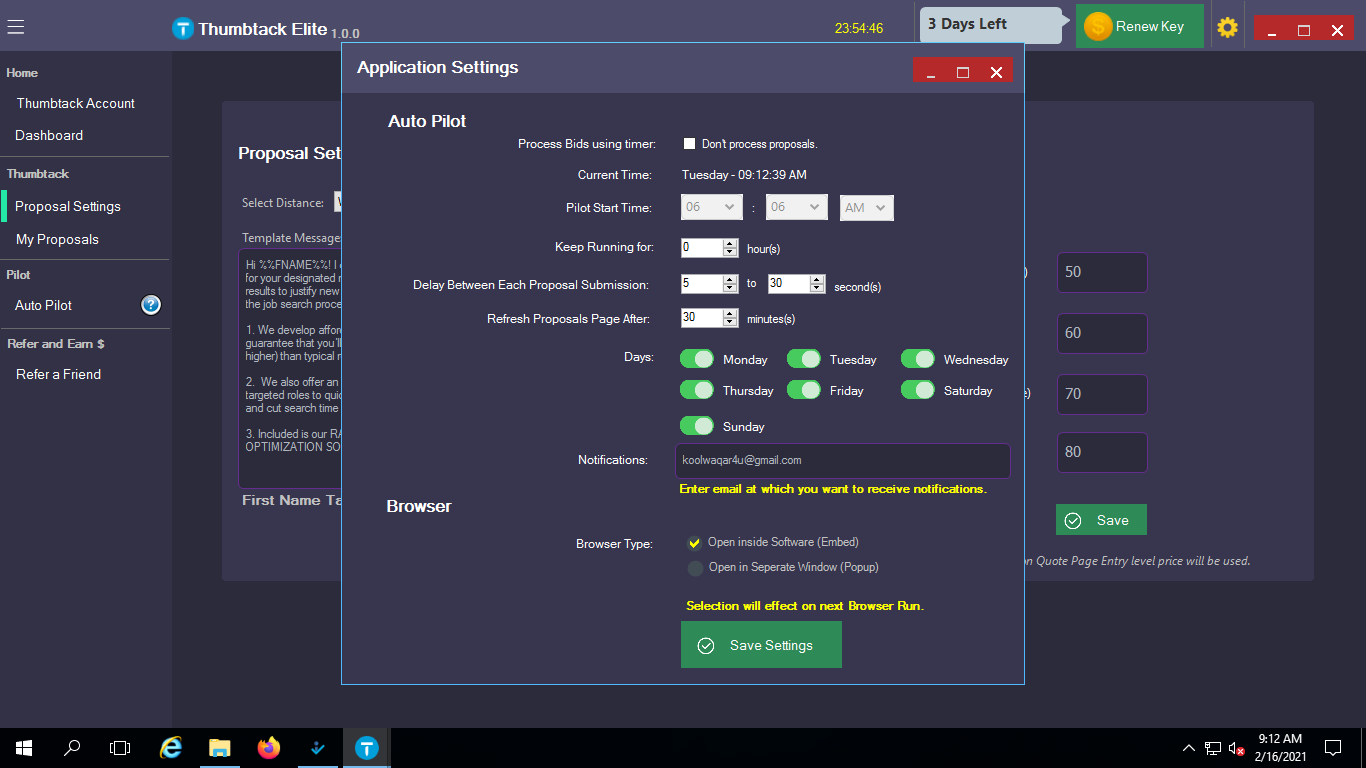Click the checkmark icon on Save Settings
The width and height of the screenshot is (1366, 768).
pyautogui.click(x=706, y=646)
